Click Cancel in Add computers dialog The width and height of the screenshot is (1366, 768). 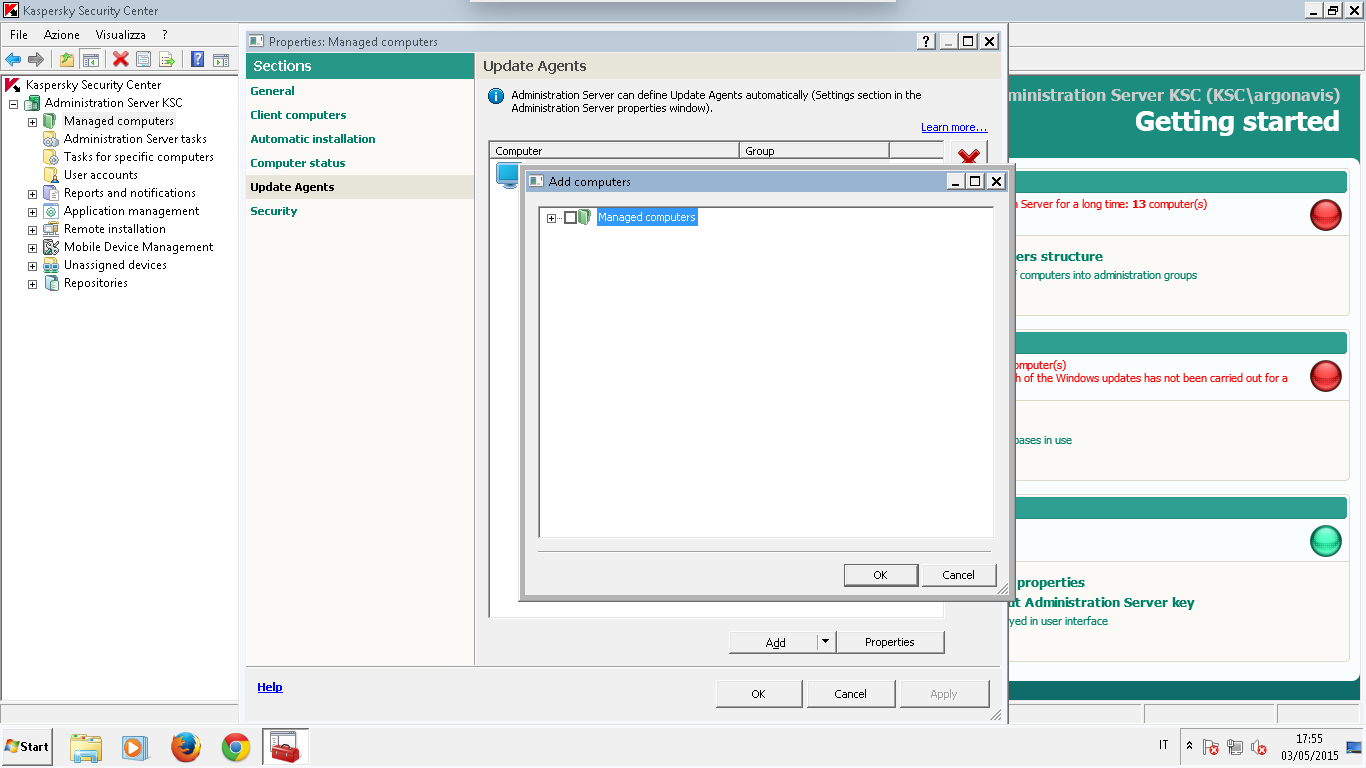pos(958,575)
